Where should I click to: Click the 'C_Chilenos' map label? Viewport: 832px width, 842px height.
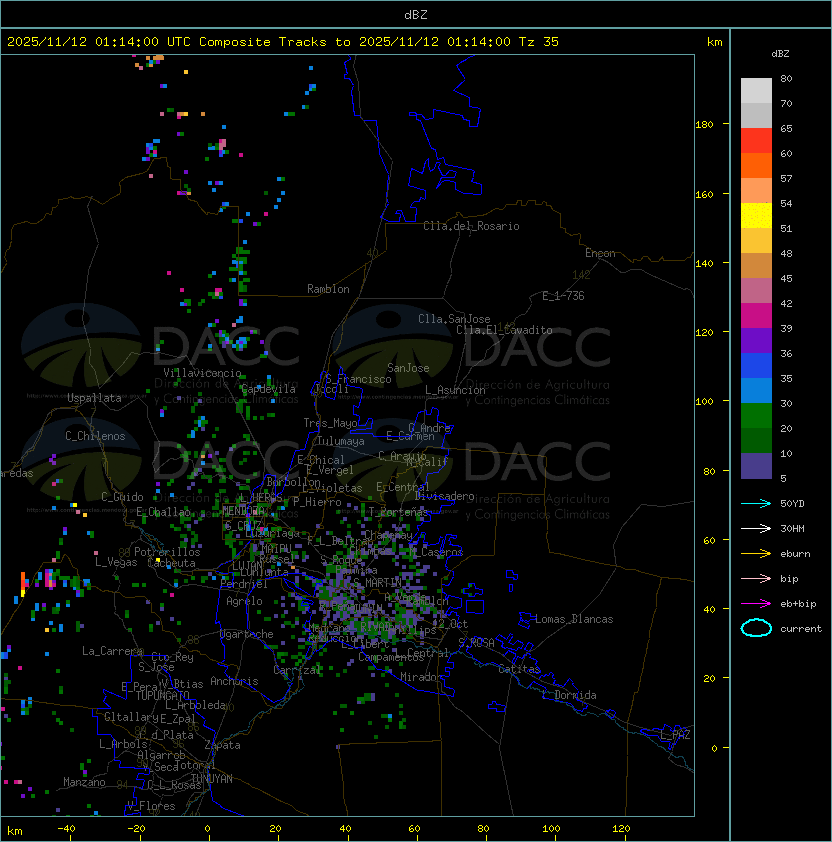[95, 436]
